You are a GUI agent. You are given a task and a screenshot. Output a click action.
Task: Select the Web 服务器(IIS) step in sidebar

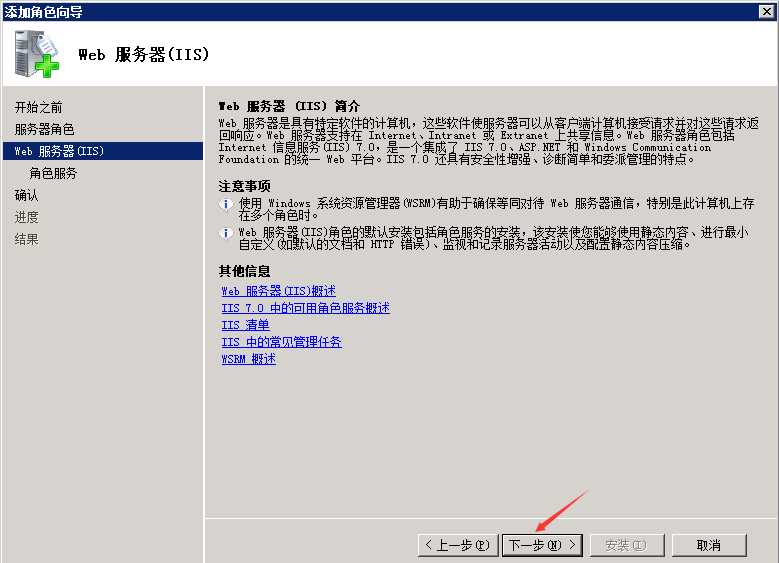click(x=103, y=151)
